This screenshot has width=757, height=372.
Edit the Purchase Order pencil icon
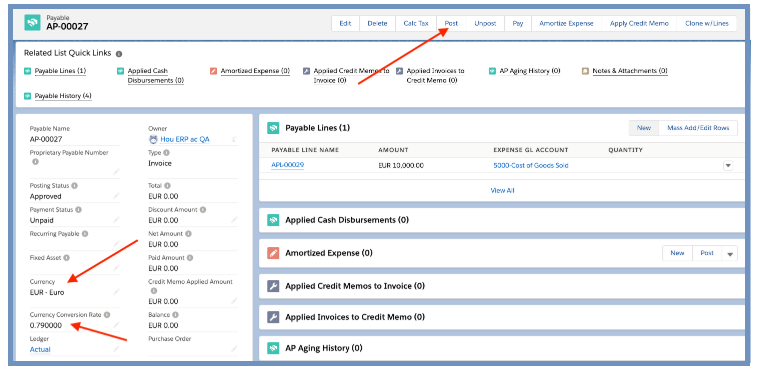pyautogui.click(x=234, y=349)
